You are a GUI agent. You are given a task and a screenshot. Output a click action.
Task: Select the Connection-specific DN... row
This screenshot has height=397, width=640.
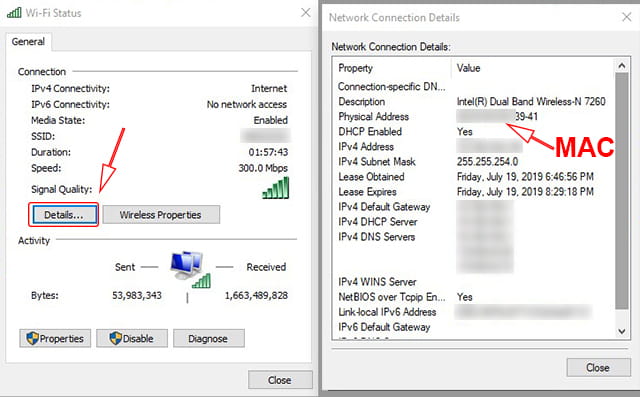click(x=473, y=86)
